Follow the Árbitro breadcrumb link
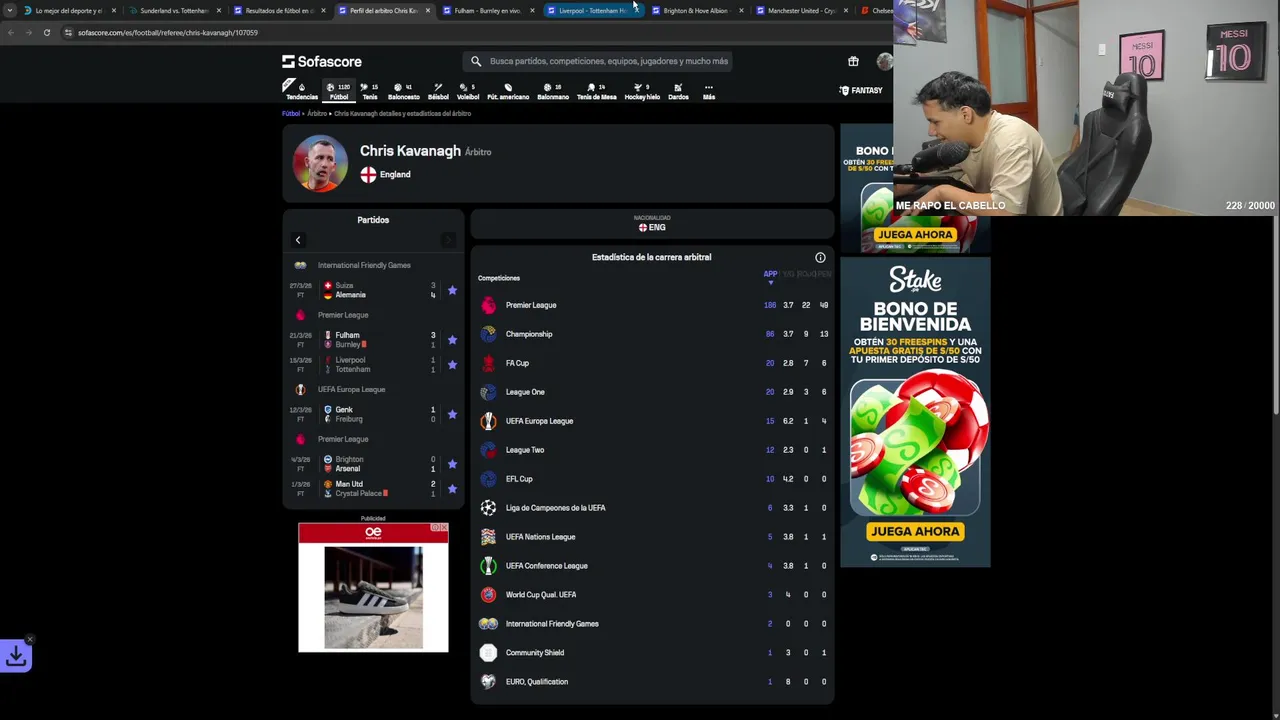This screenshot has height=720, width=1280. 317,114
